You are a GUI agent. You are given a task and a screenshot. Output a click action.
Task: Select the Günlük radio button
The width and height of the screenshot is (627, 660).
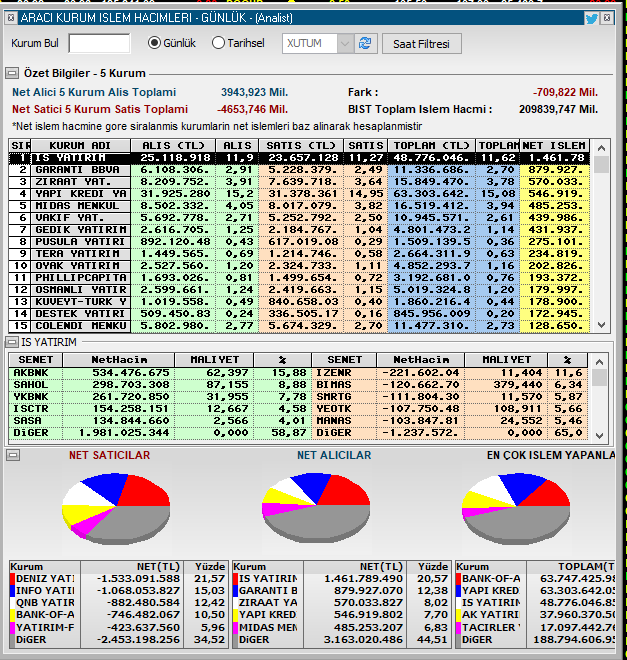154,43
